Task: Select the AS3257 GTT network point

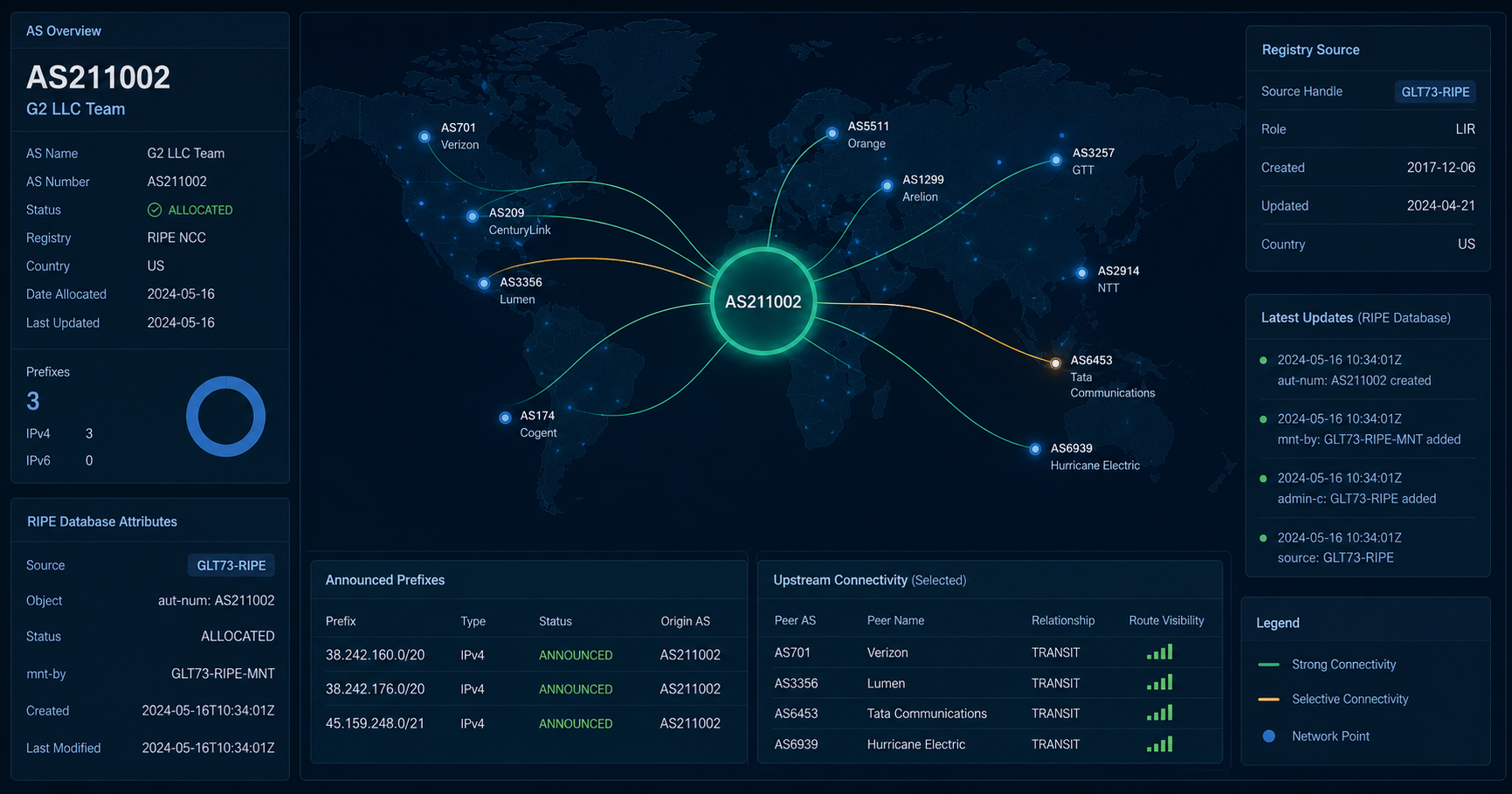Action: (x=1056, y=160)
